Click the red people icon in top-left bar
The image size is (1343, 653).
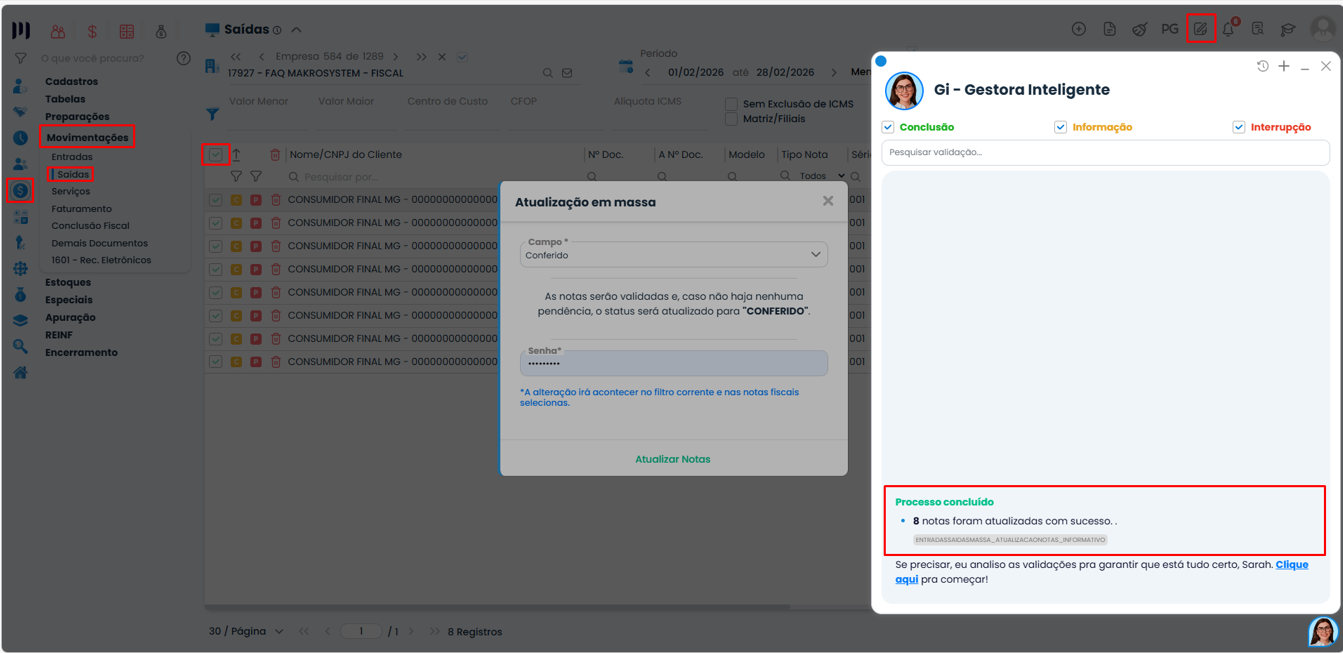pyautogui.click(x=58, y=31)
